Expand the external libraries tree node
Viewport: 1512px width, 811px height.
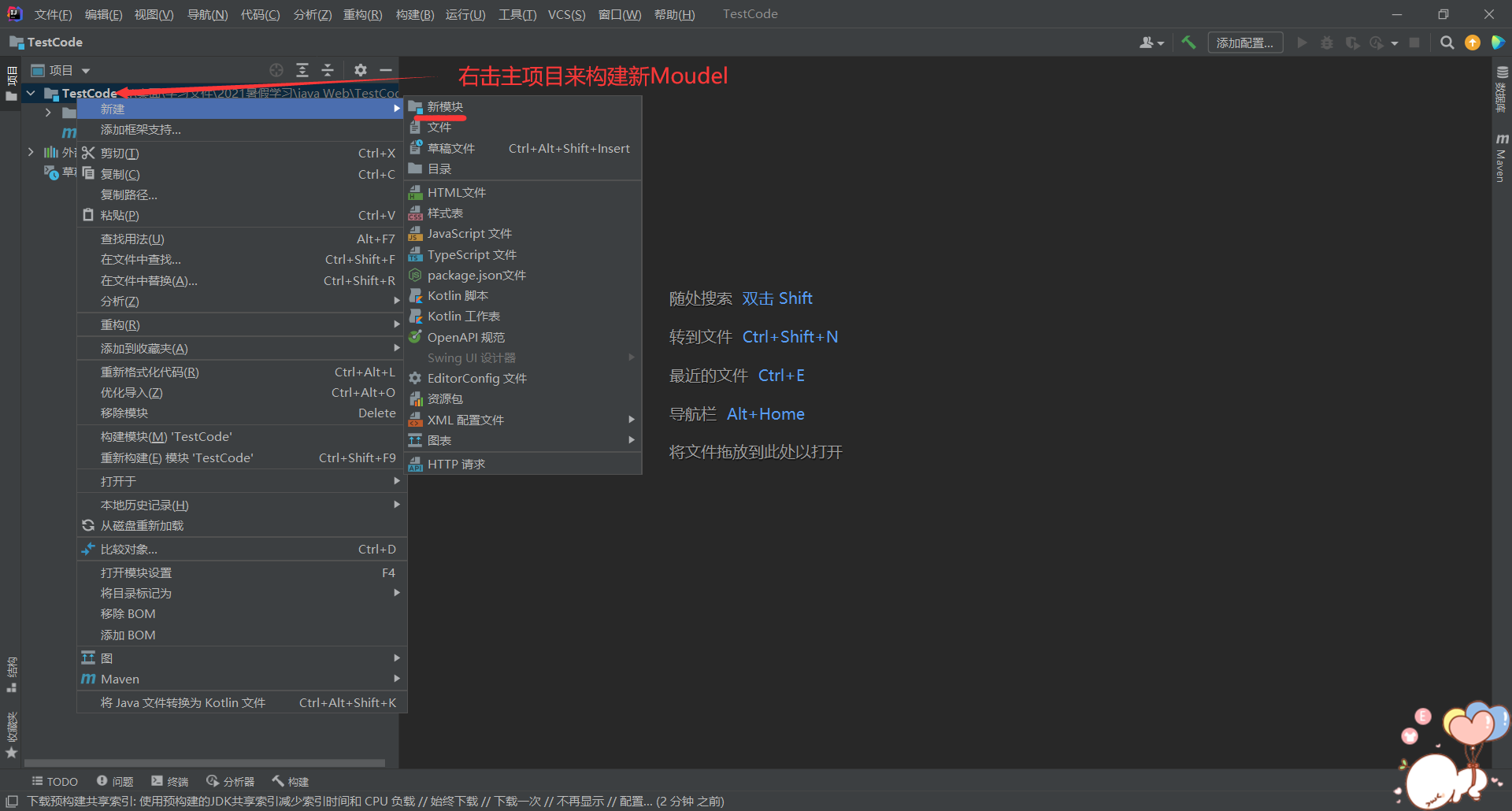coord(31,152)
